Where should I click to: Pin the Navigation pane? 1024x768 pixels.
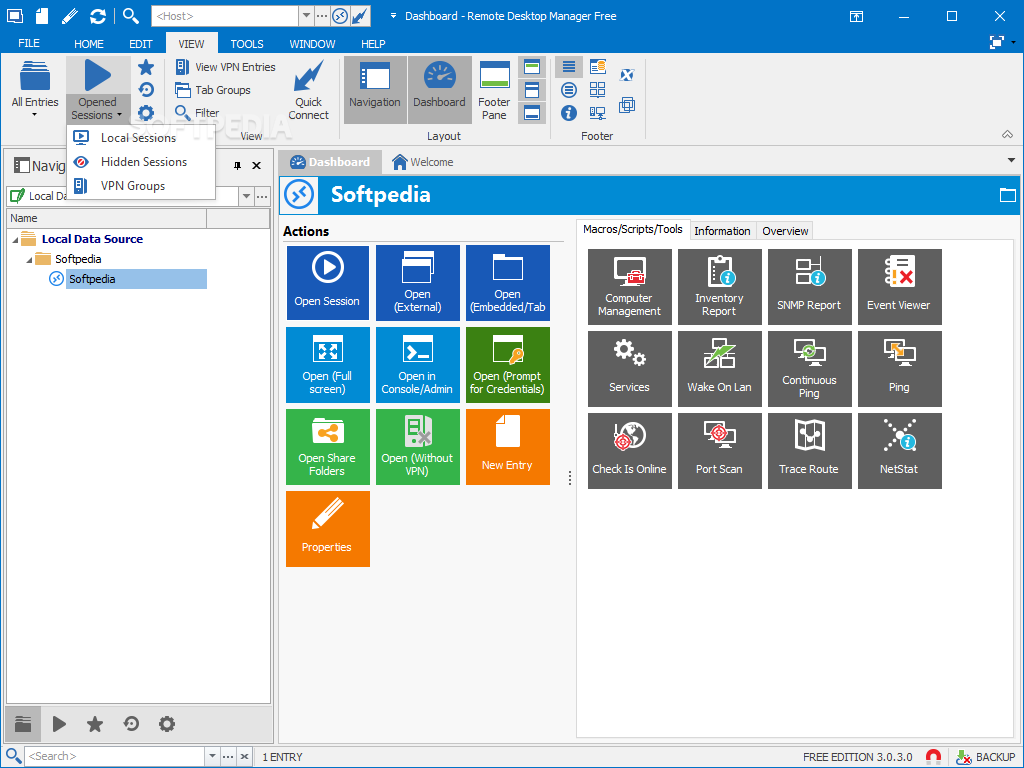click(237, 166)
